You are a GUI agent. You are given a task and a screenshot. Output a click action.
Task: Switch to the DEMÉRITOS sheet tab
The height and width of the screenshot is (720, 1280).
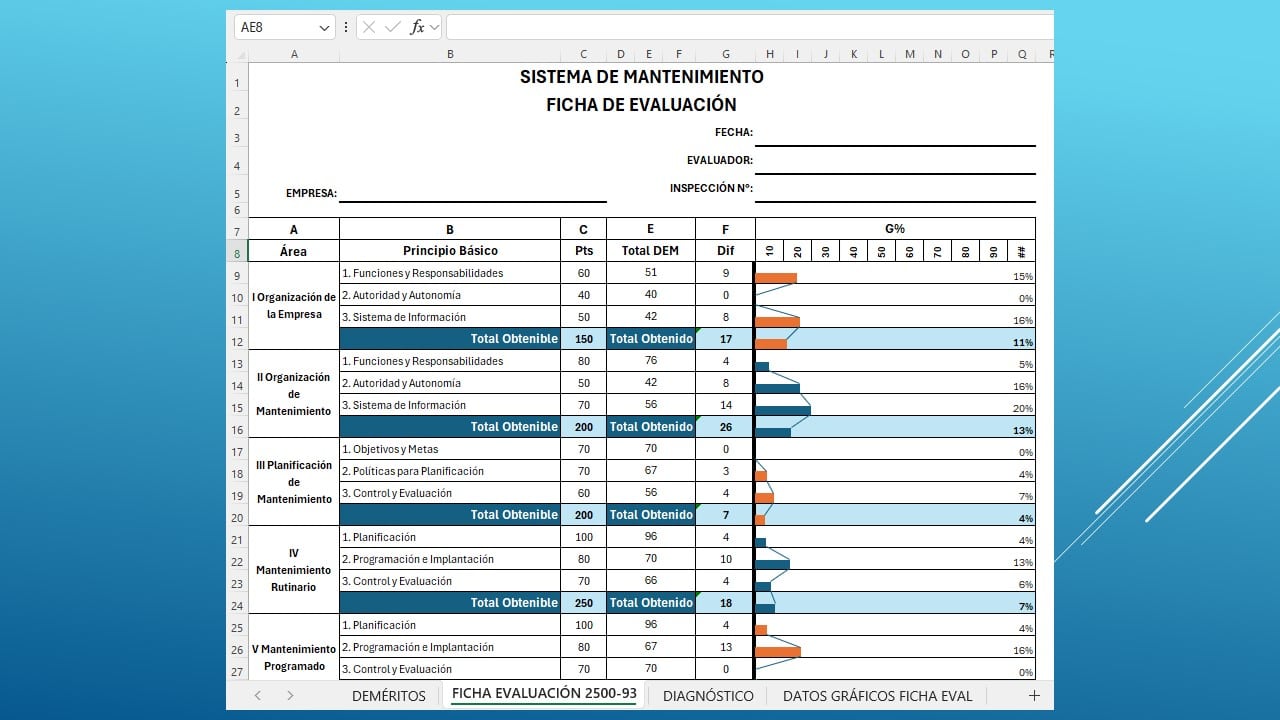(x=388, y=695)
